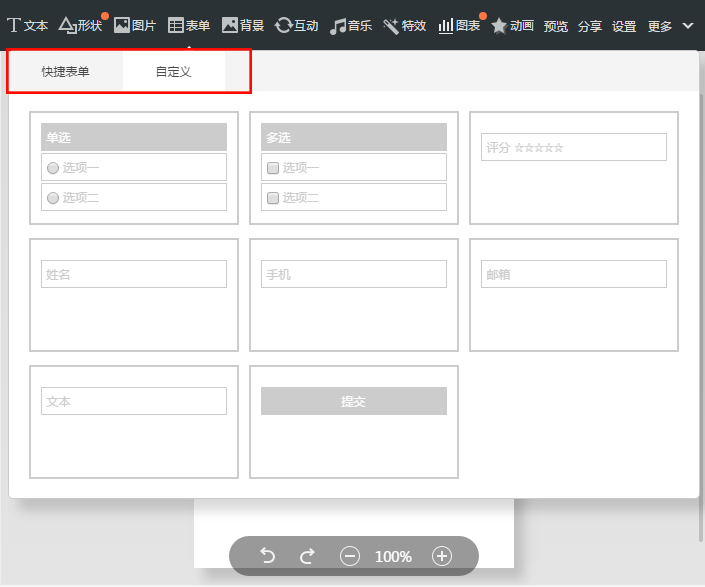Open the 图表 chart tool
The width and height of the screenshot is (705, 587).
tap(460, 26)
